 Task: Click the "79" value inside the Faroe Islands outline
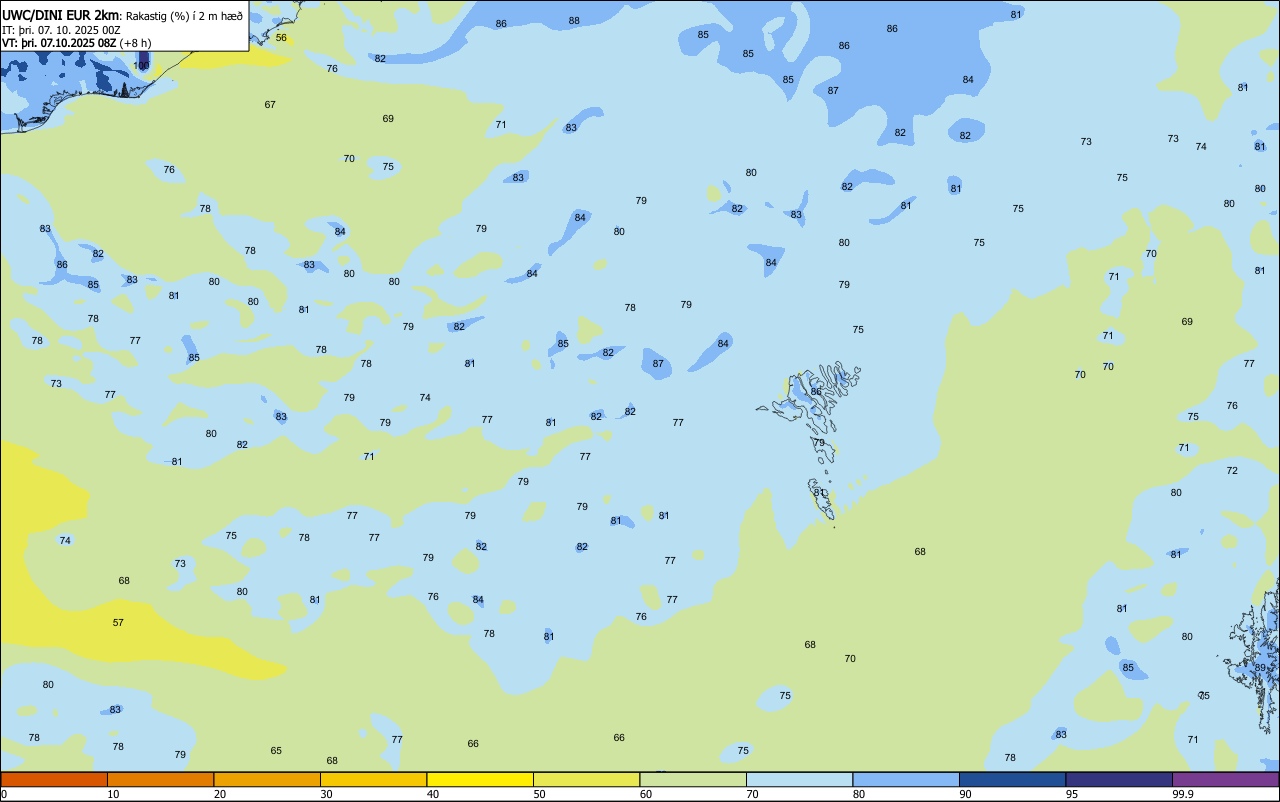819,442
